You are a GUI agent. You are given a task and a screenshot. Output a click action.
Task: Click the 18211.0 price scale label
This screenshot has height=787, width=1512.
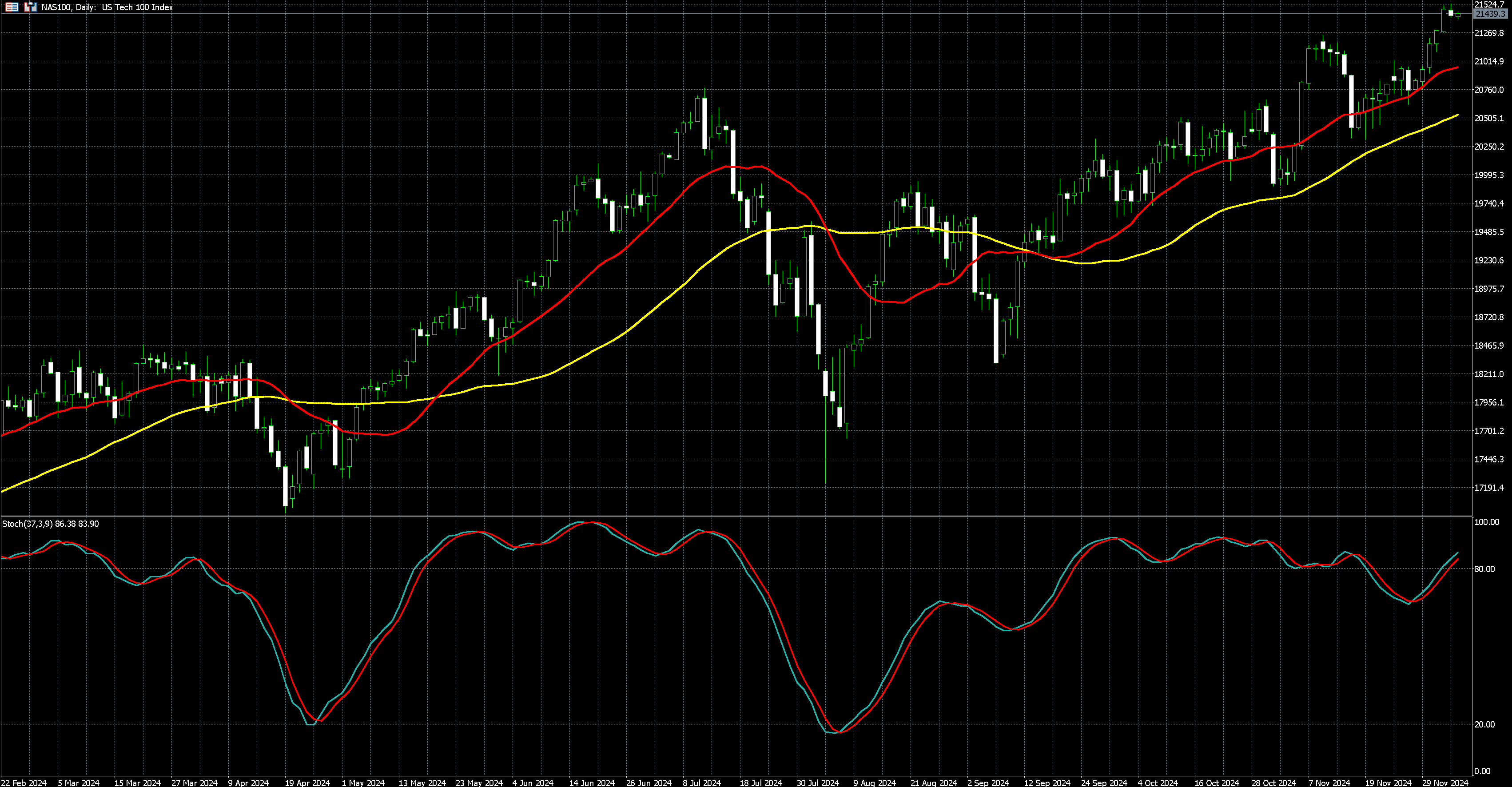coord(1488,374)
